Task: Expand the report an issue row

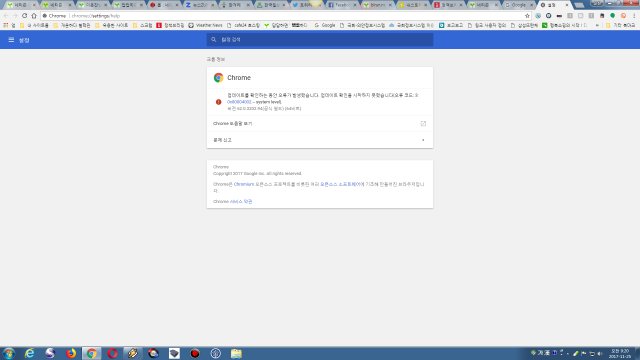Action: pyautogui.click(x=320, y=140)
